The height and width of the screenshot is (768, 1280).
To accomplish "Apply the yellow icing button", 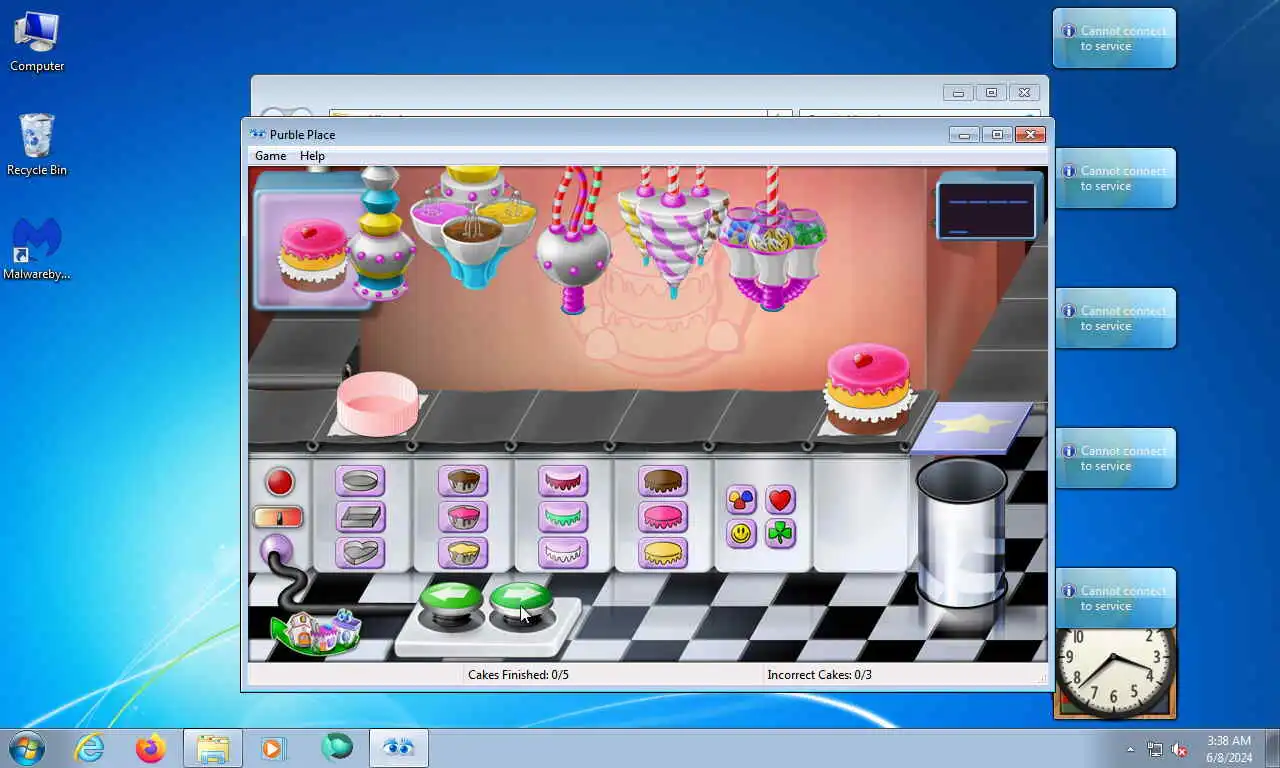I will [663, 552].
